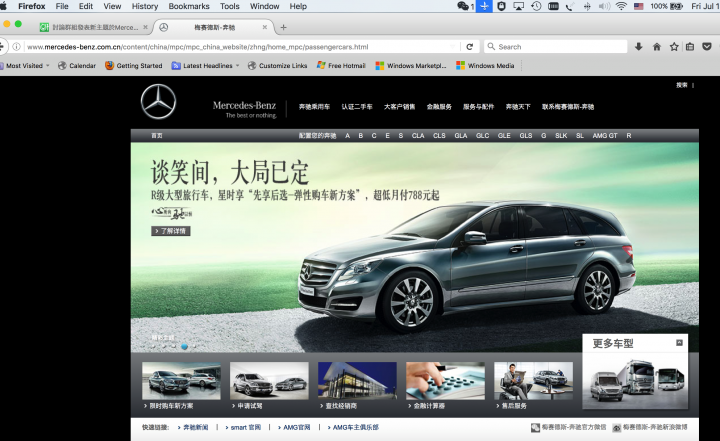The width and height of the screenshot is (720, 441).
Task: Open the Windows Media bookmark
Action: (x=485, y=66)
